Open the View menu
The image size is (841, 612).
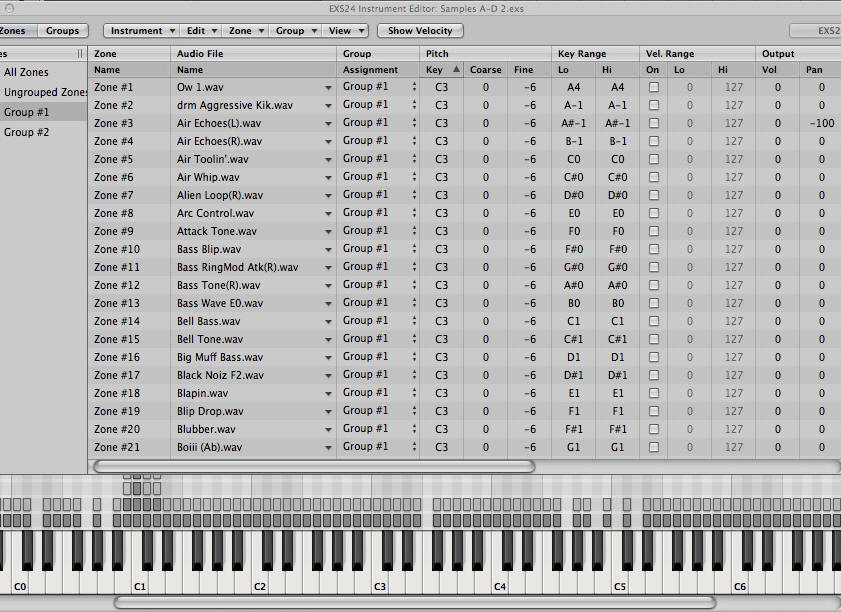point(345,31)
